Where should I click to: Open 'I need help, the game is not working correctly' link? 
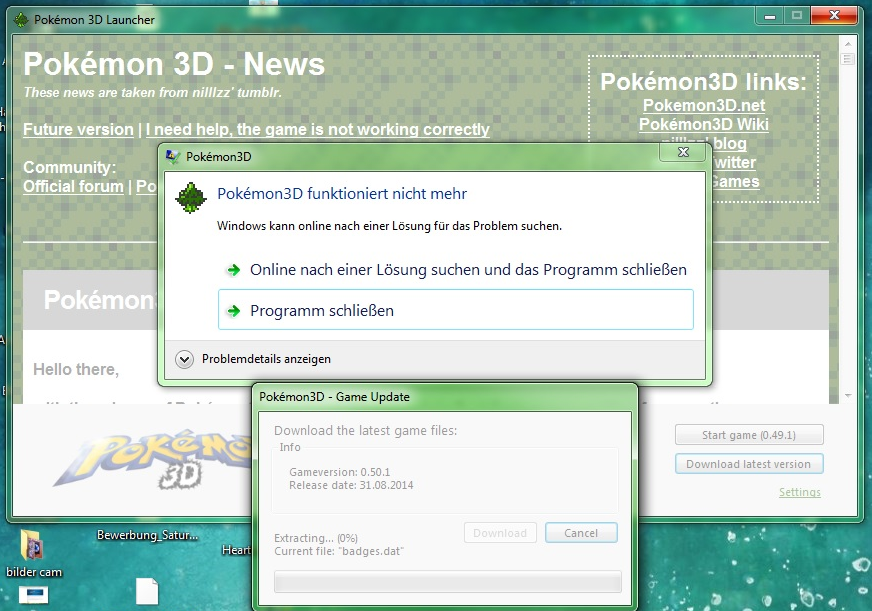pos(318,130)
